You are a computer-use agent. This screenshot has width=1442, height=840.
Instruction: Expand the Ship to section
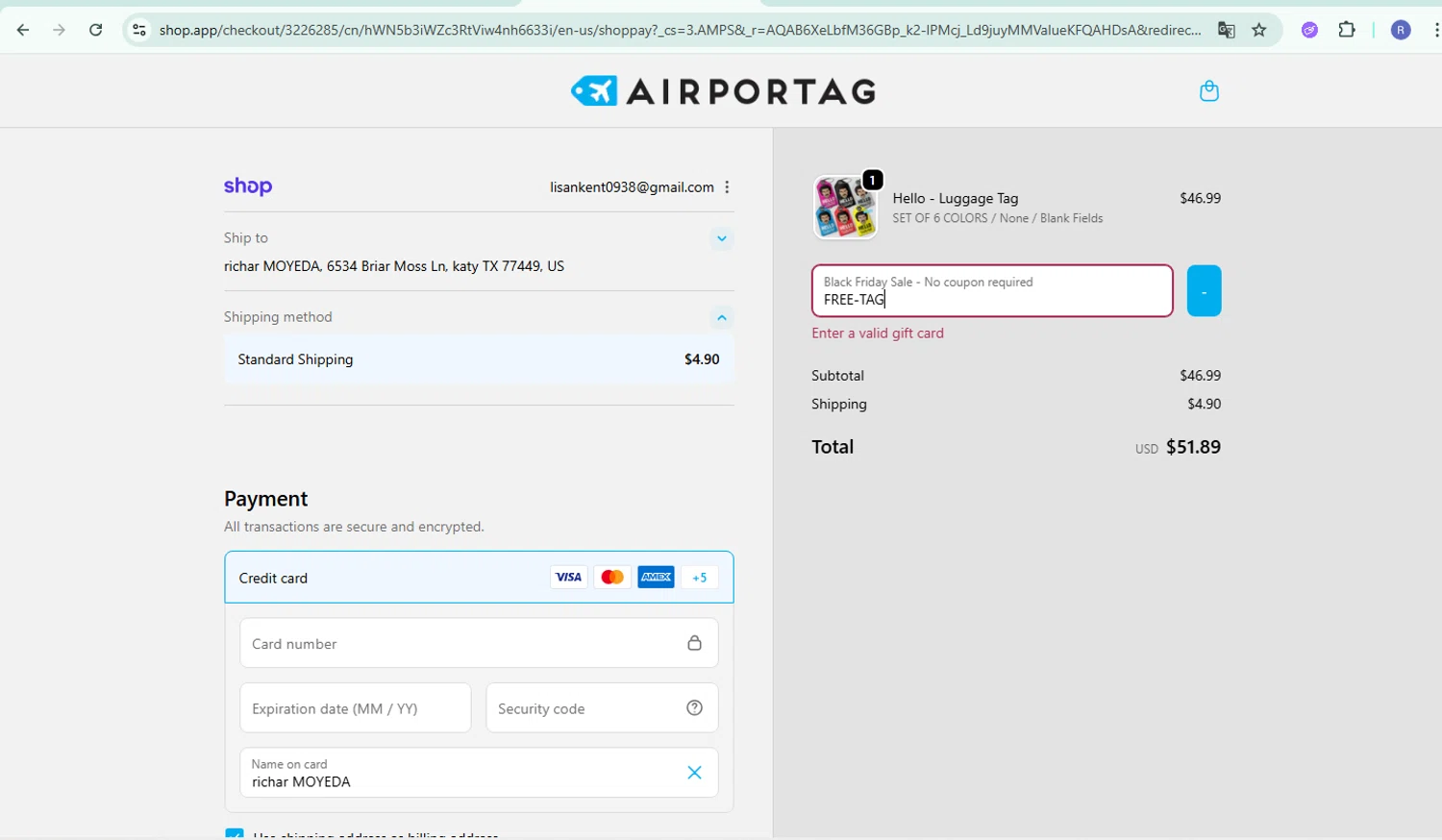(722, 238)
